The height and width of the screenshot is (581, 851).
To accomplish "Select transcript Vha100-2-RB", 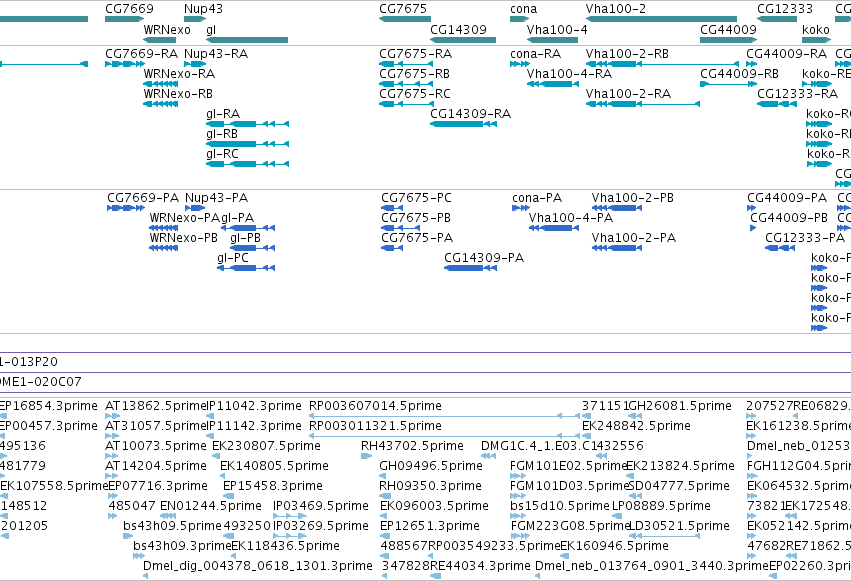I will click(x=627, y=54).
